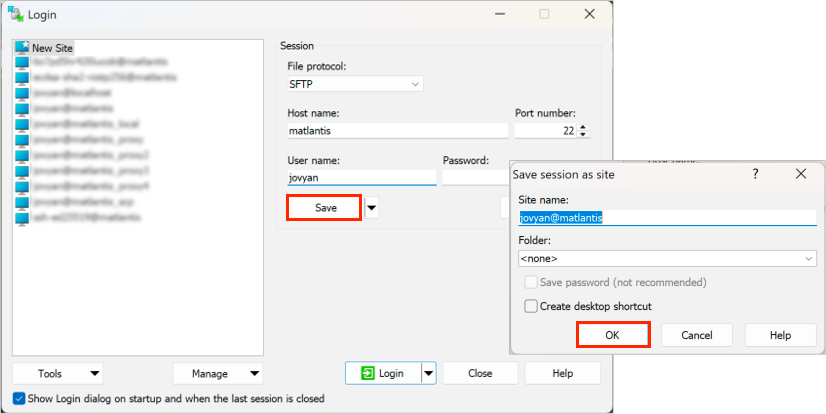Image resolution: width=826 pixels, height=414 pixels.
Task: Close the Save session as site dialog
Action: [x=801, y=174]
